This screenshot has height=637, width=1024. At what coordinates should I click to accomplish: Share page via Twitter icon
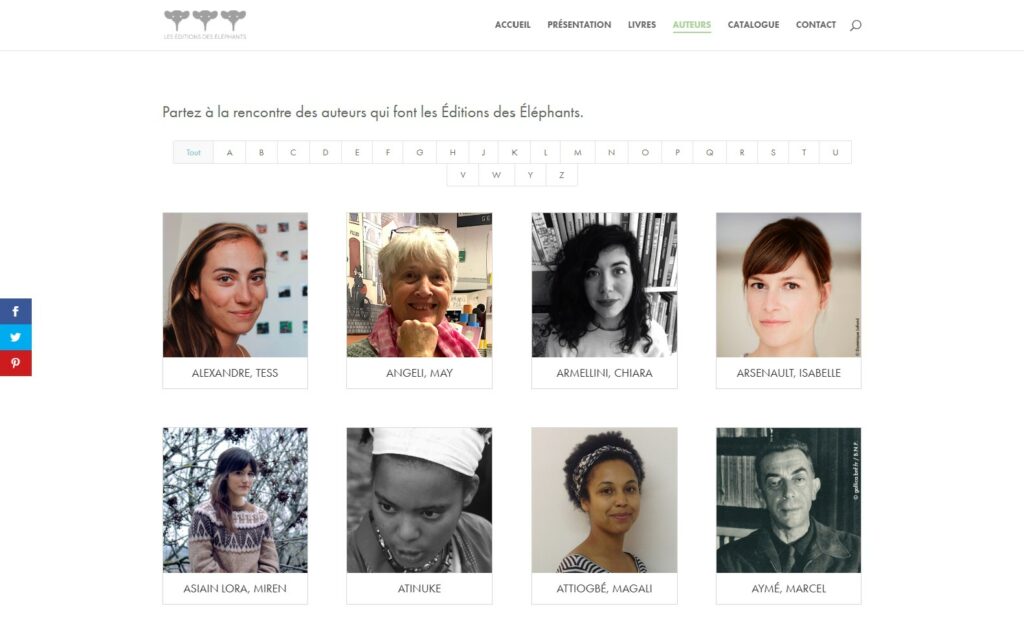[16, 337]
